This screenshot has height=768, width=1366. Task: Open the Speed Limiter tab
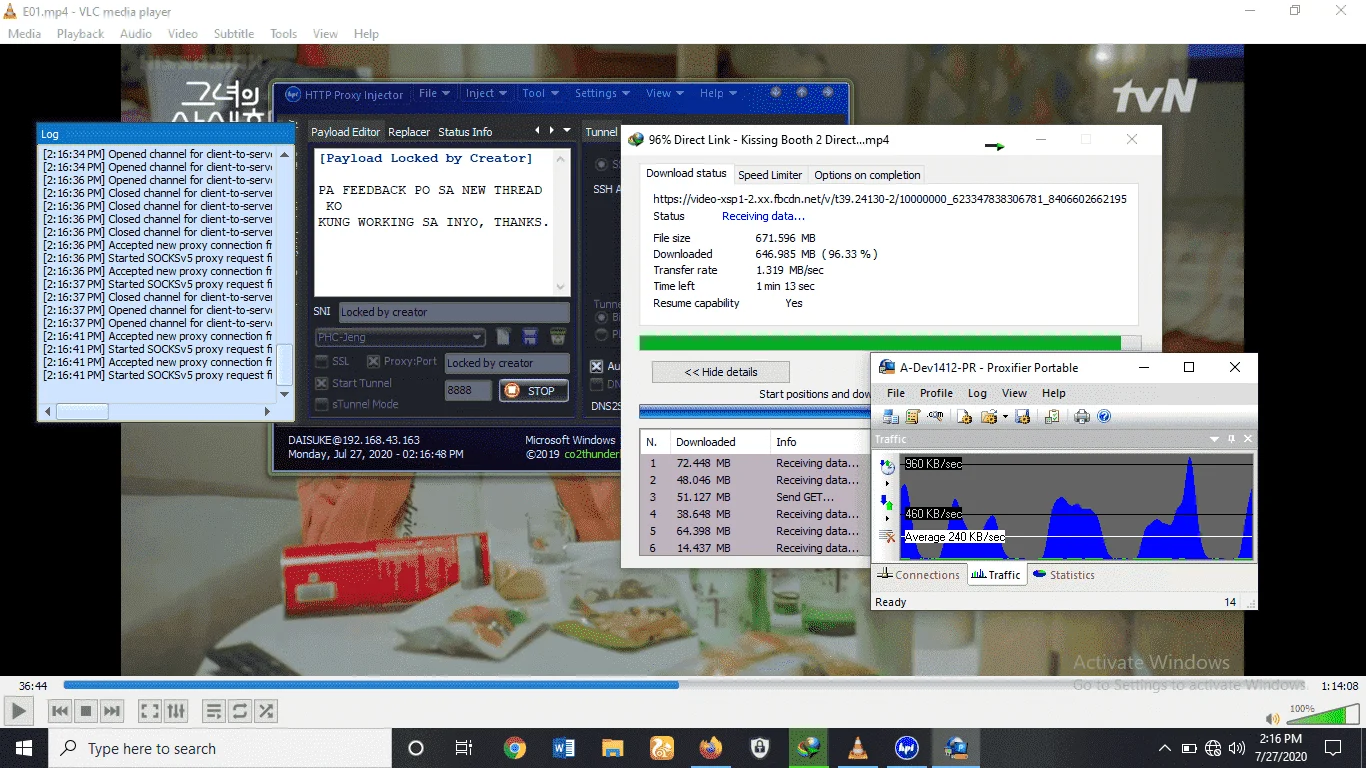(x=770, y=175)
